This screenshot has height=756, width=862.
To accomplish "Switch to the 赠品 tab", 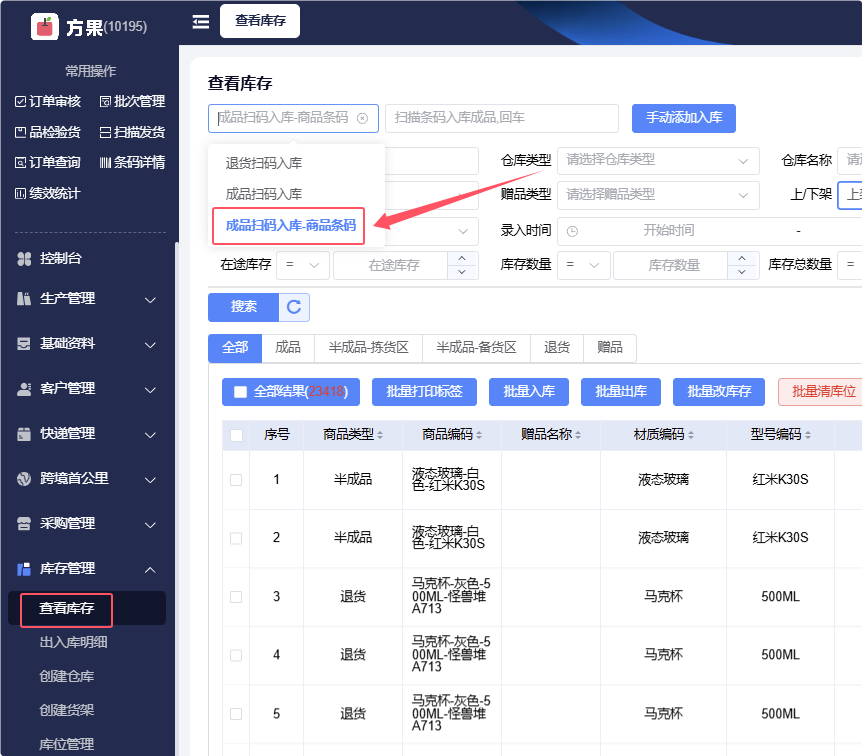I will point(610,347).
